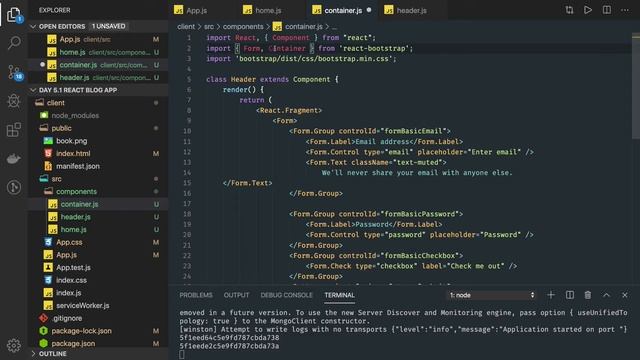Open the editor More Actions menu
Screen dimensions: 640x360
click(625, 10)
